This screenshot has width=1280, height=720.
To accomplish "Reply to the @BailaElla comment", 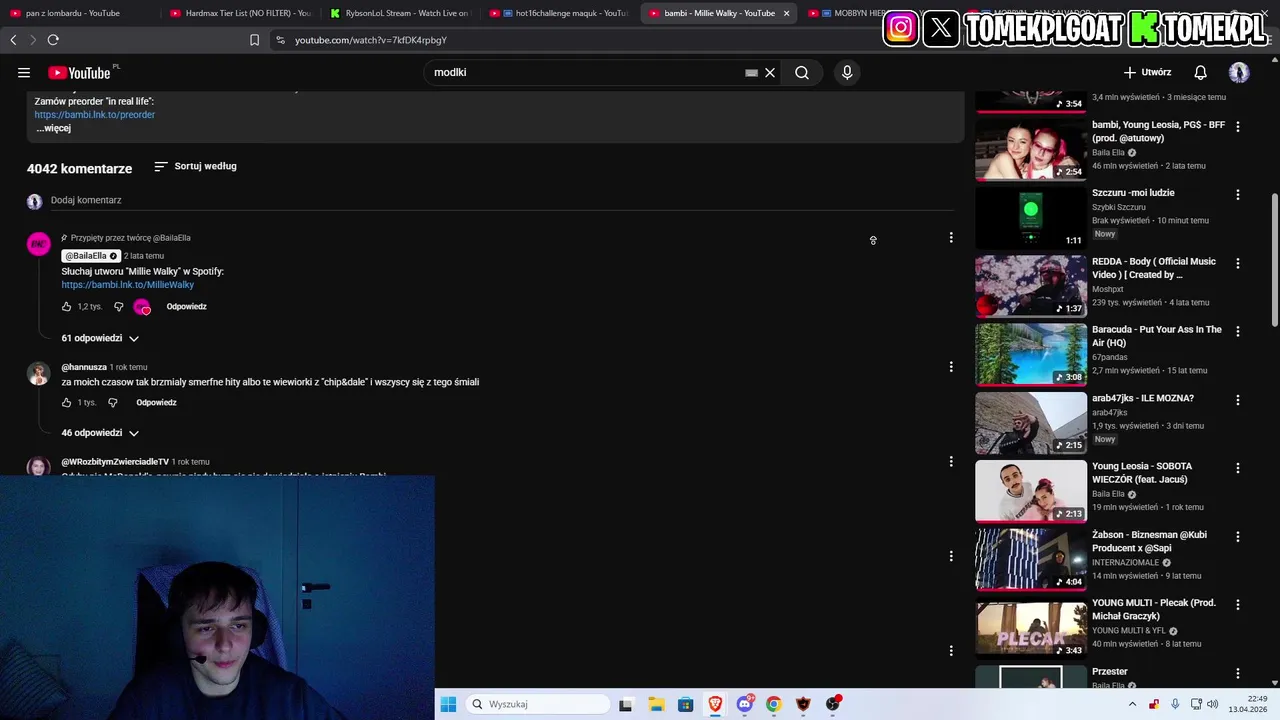I will coord(187,307).
